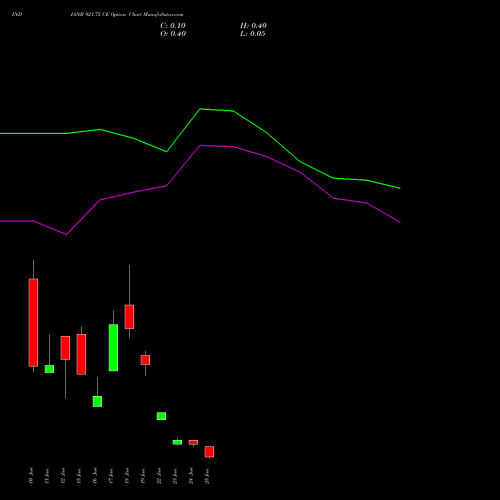Click the "25 Jun" date axis label
500x500 pixels.
(x=207, y=476)
